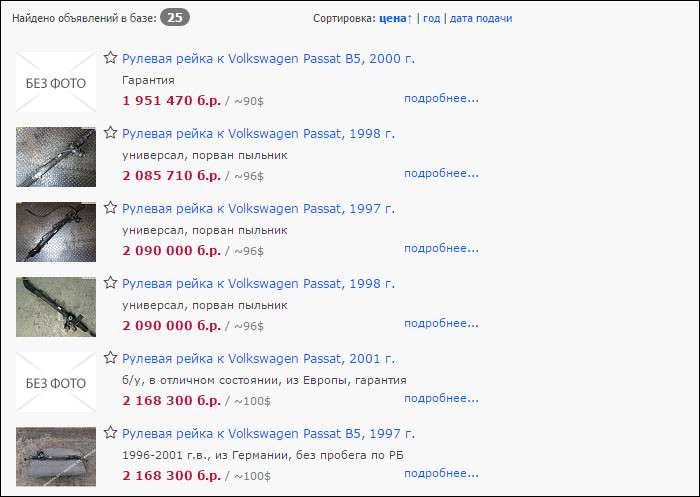Open photo of 2 090 000 б.р. Passat 1998 rack
This screenshot has width=700, height=497.
(x=56, y=307)
